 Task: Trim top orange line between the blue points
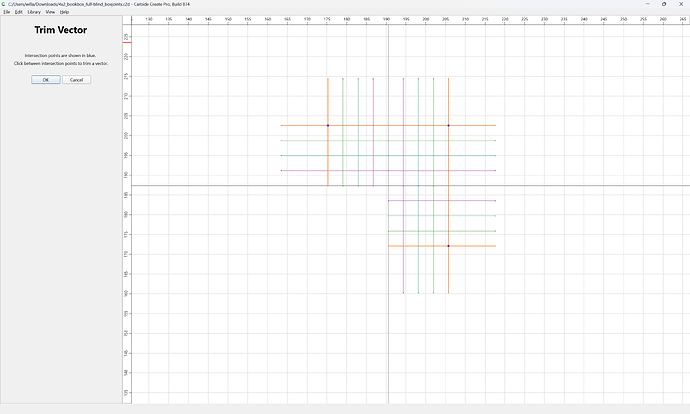pyautogui.click(x=388, y=125)
